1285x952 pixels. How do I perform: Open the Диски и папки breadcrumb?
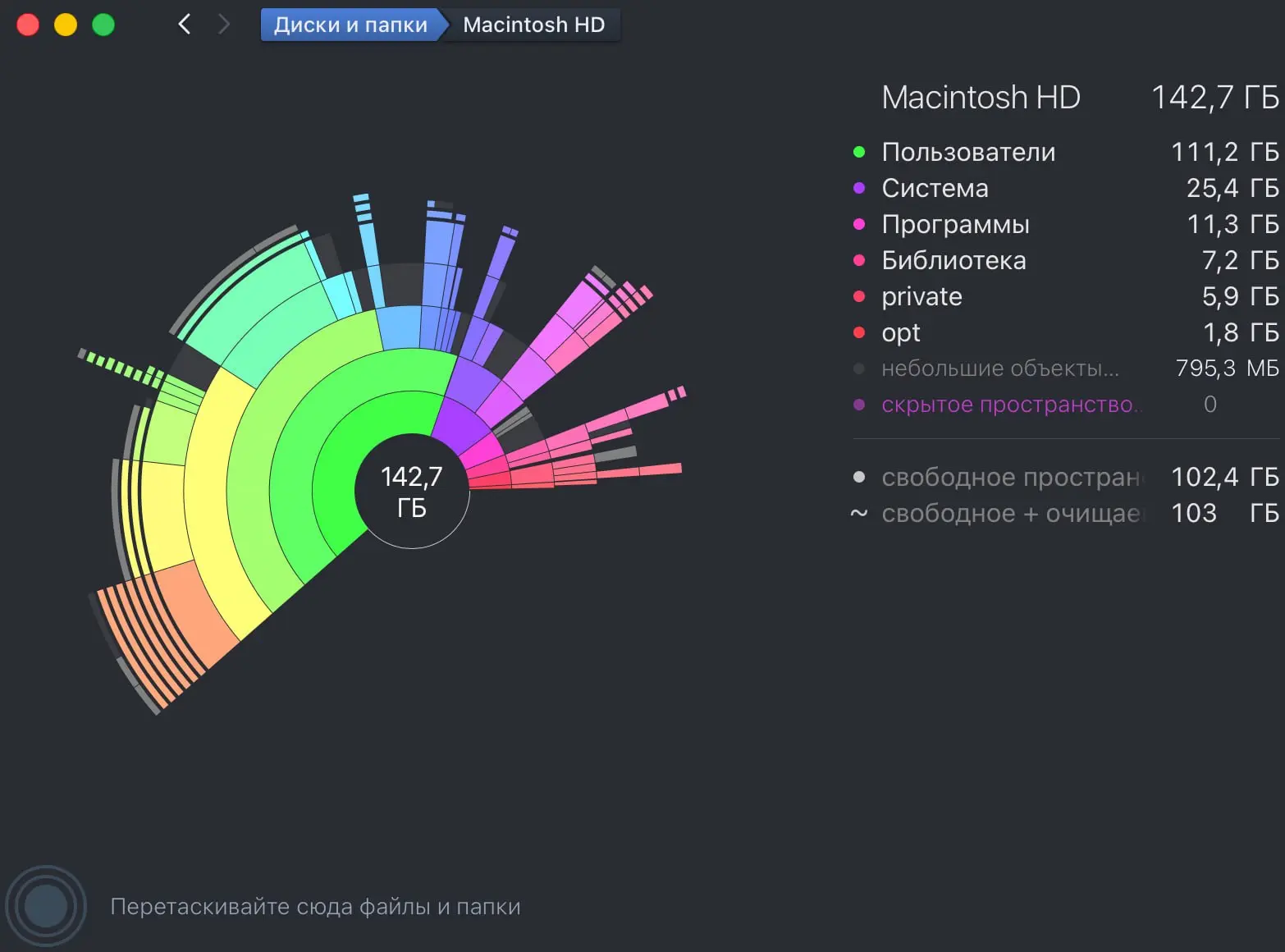click(x=350, y=25)
